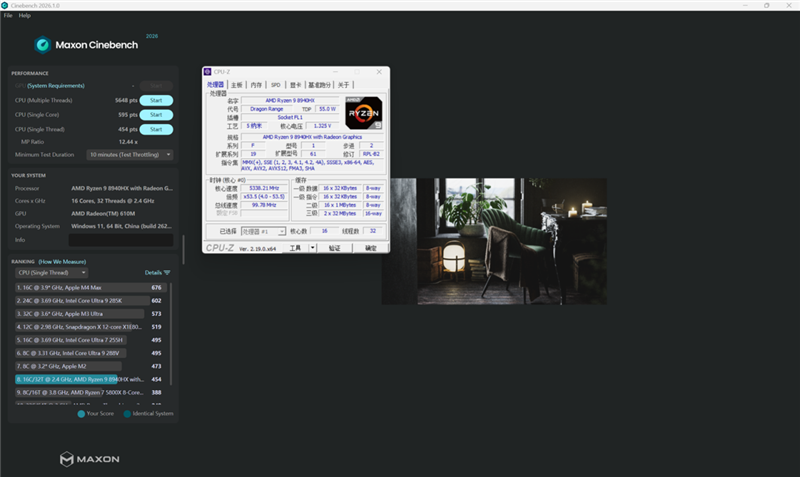800x477 pixels.
Task: Select the Apple M2 ranking entry
Action: click(x=89, y=366)
